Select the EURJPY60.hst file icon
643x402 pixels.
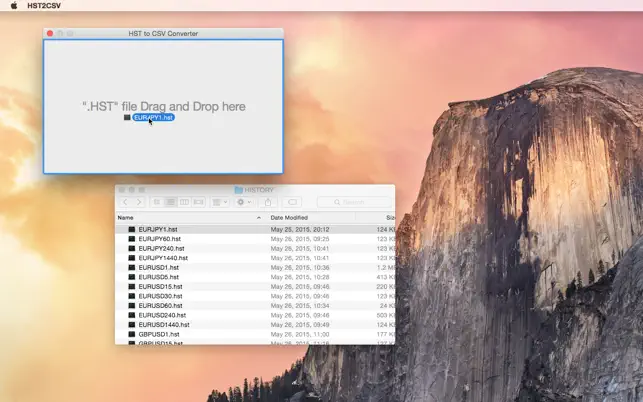[131, 239]
